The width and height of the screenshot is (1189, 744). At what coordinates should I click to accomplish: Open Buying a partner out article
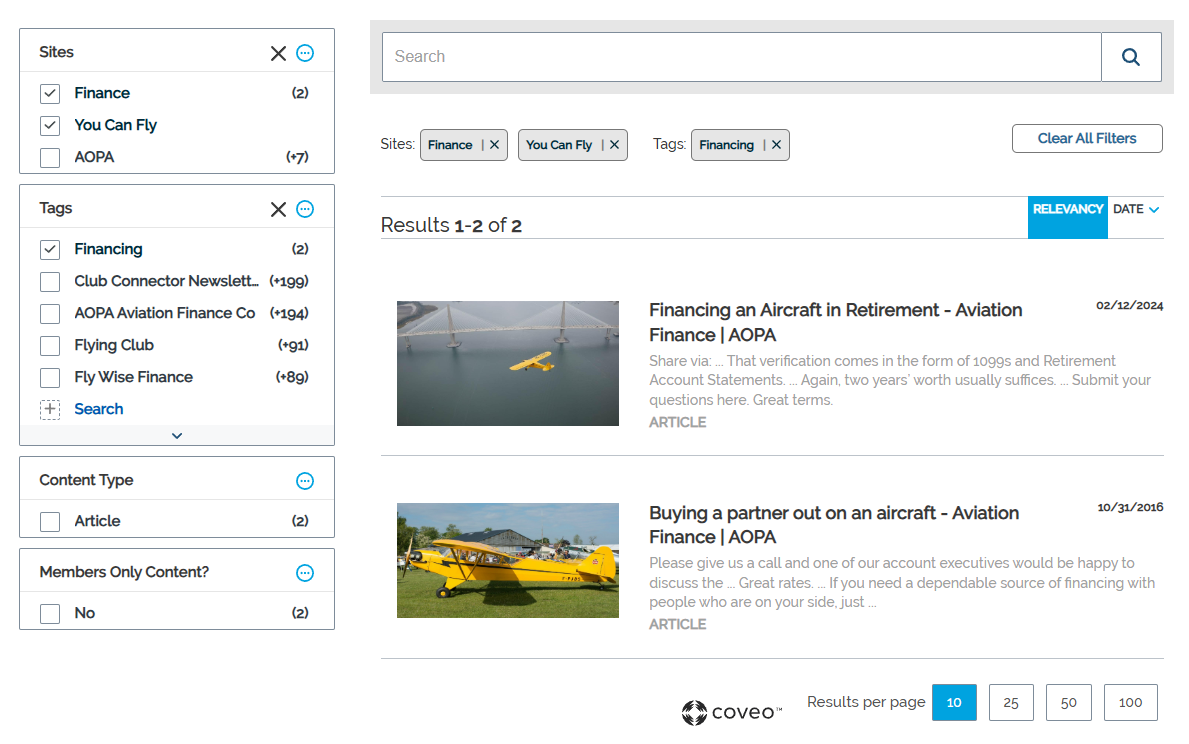833,525
